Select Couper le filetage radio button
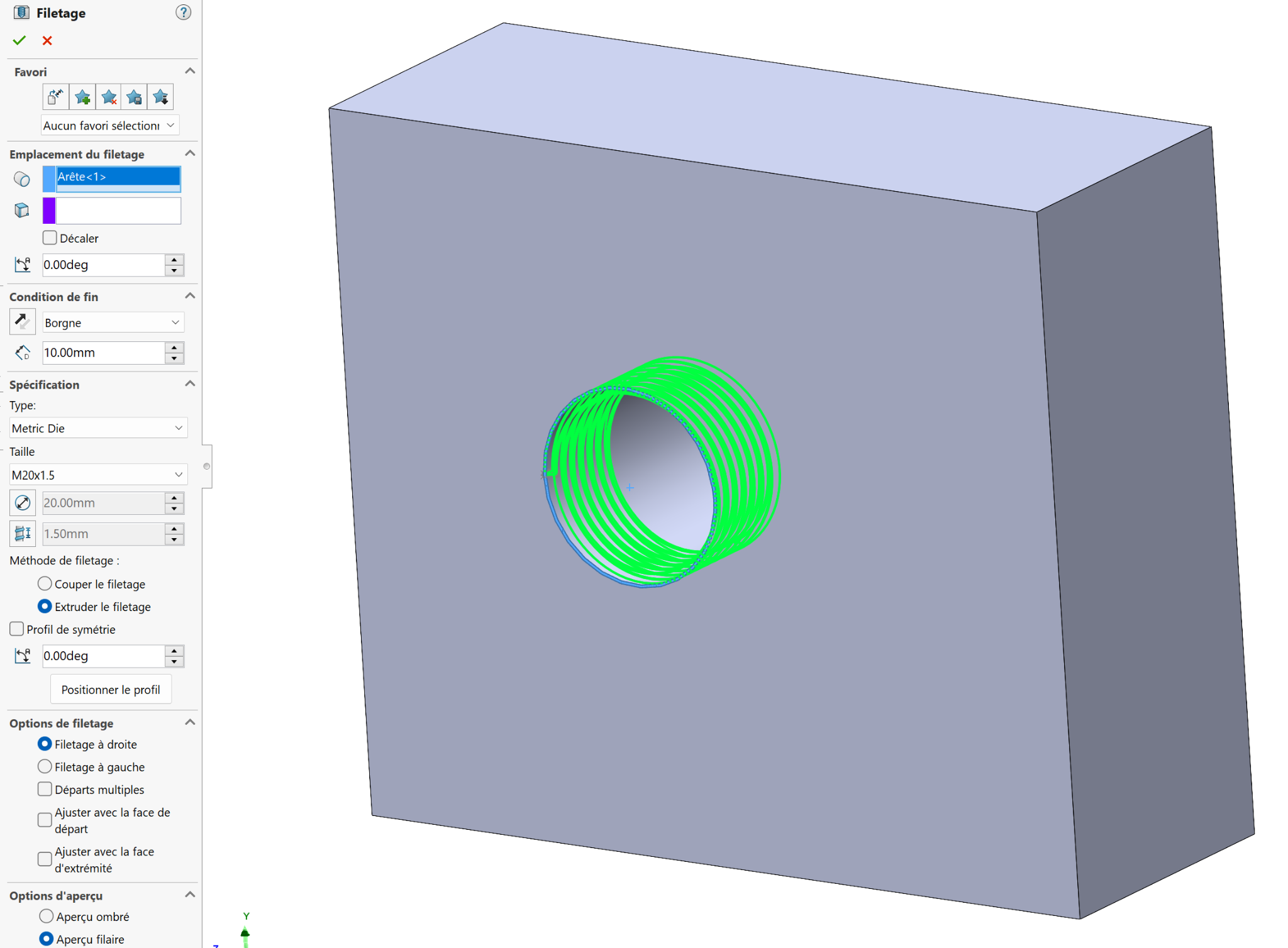Image resolution: width=1288 pixels, height=948 pixels. (x=45, y=584)
